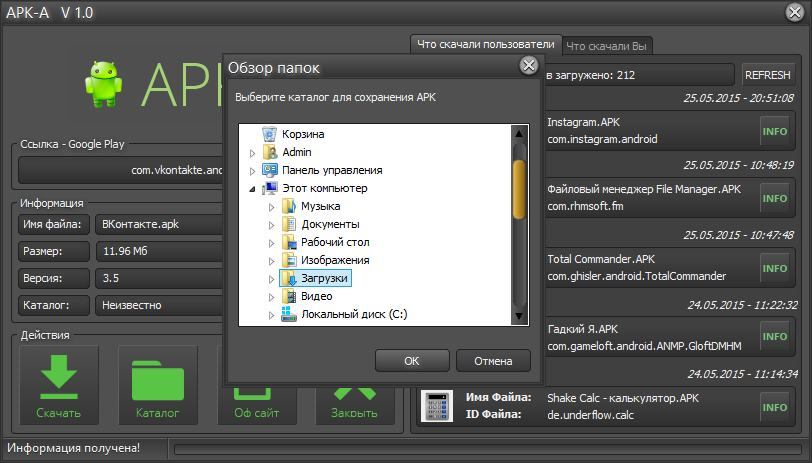Image resolution: width=812 pixels, height=463 pixels.
Task: Click the Видео folder icon
Action: coord(288,296)
